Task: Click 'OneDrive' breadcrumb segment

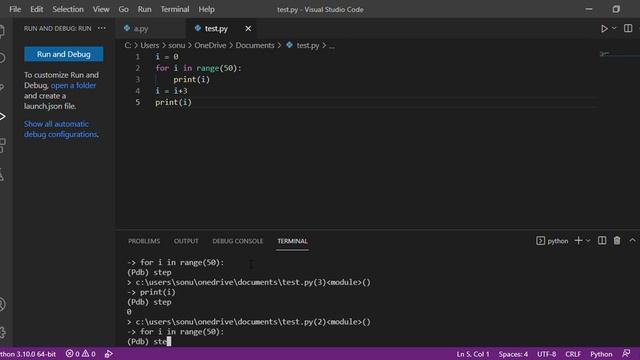Action: pos(210,45)
